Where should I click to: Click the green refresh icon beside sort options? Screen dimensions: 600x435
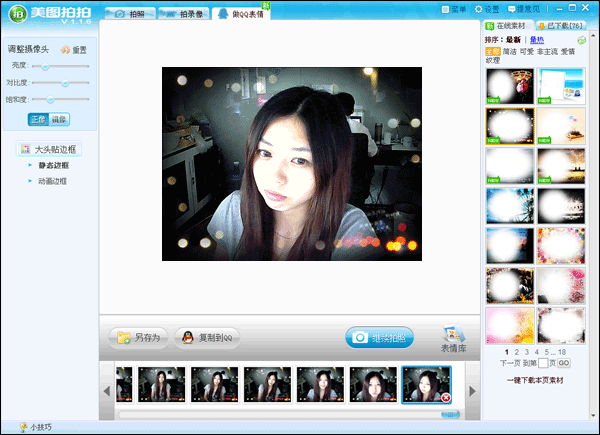click(581, 40)
